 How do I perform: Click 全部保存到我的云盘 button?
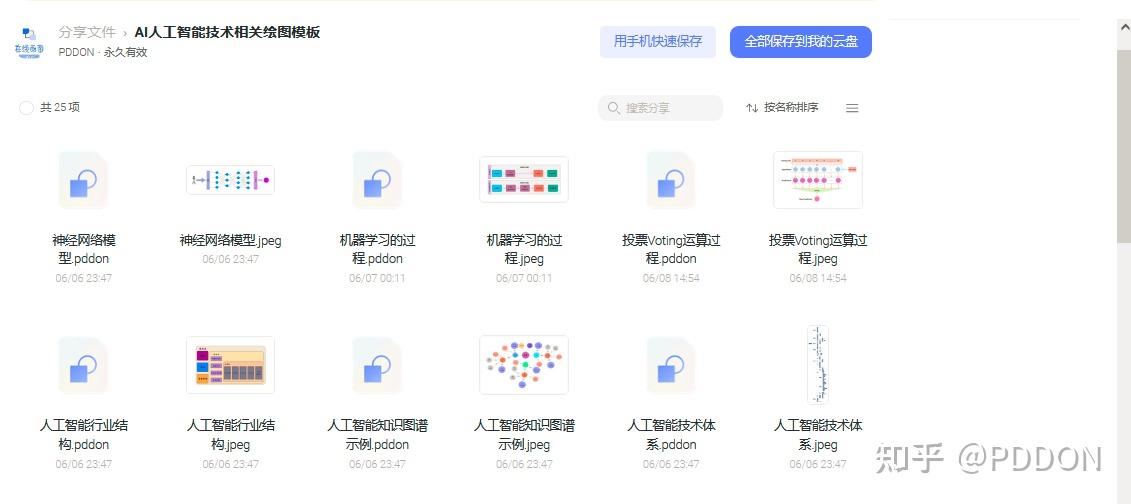pos(800,42)
